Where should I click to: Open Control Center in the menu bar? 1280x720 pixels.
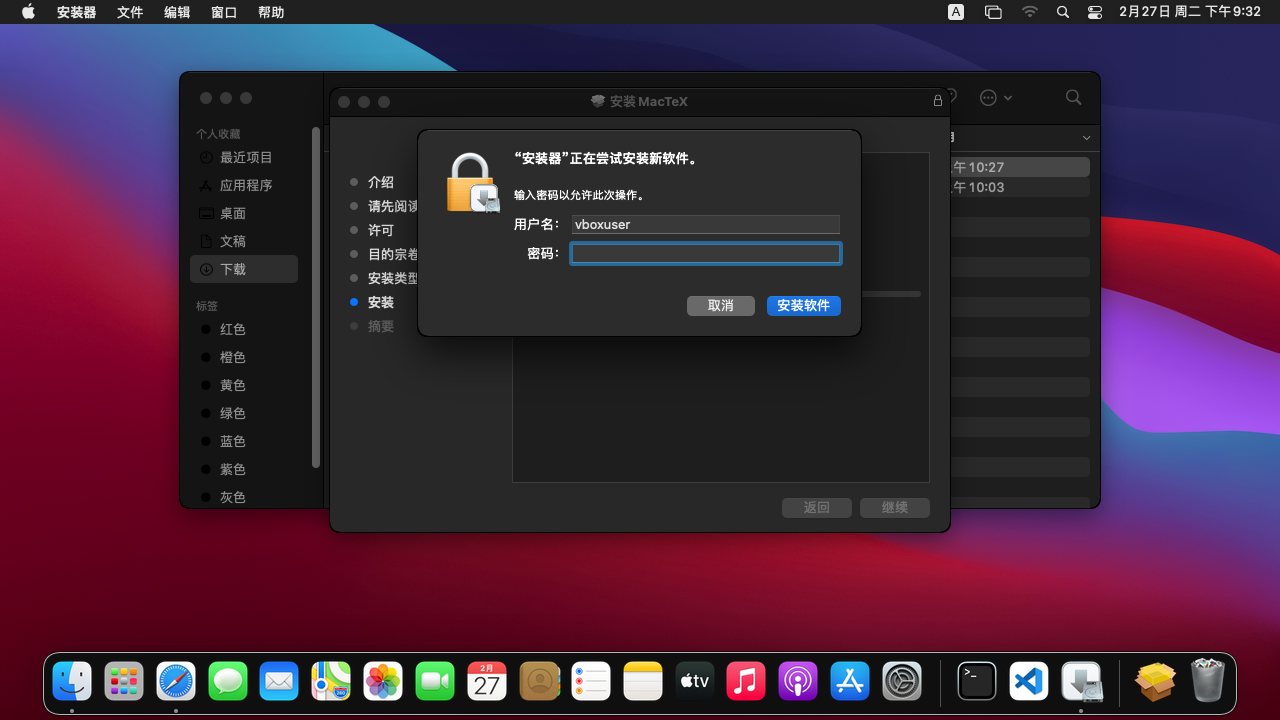[1095, 12]
